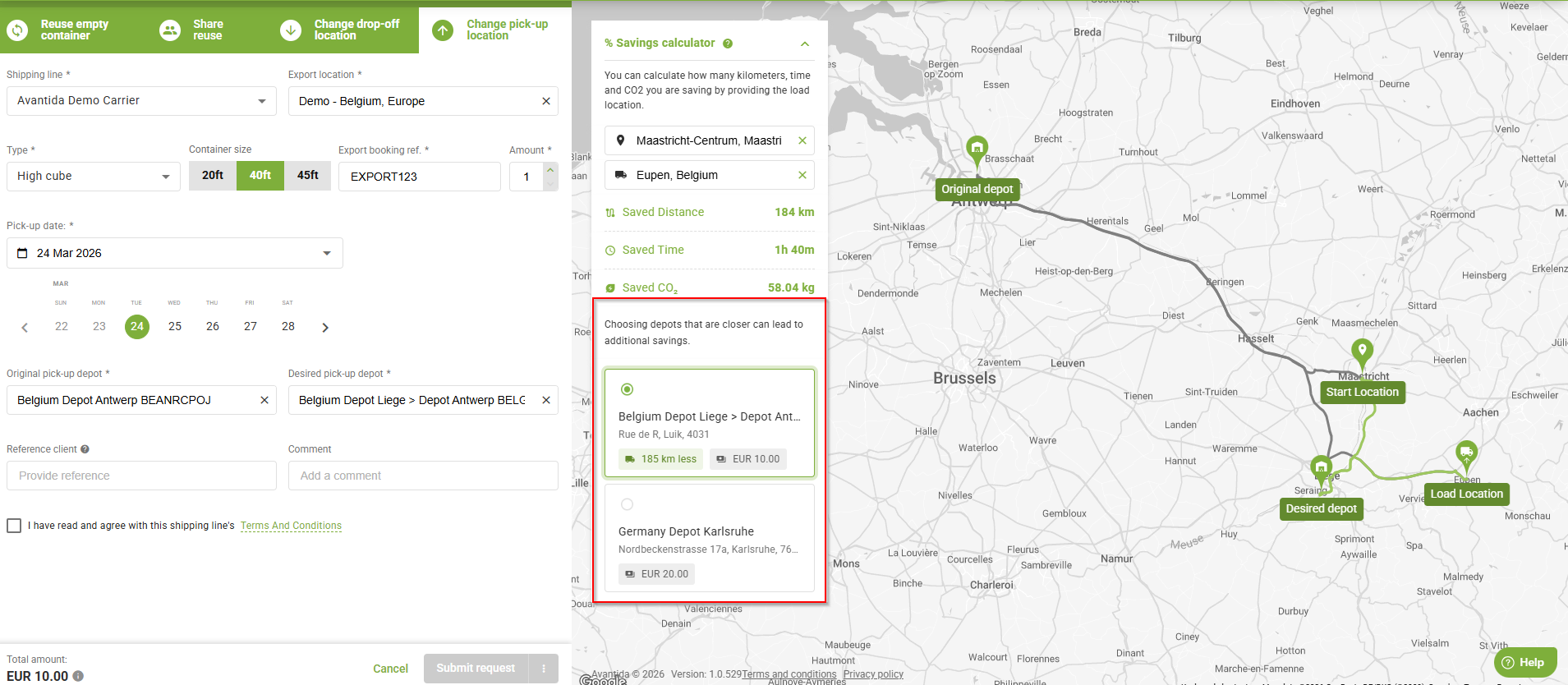Click the drop-off down-arrow icon
The height and width of the screenshot is (685, 1568).
[x=291, y=30]
